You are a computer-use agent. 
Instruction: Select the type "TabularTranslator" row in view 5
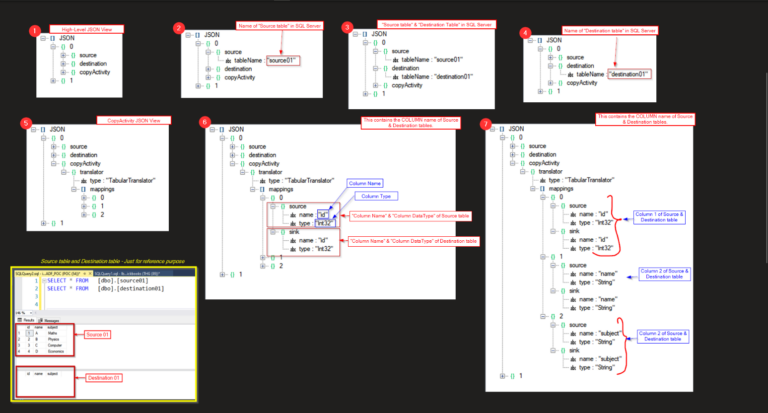119,181
